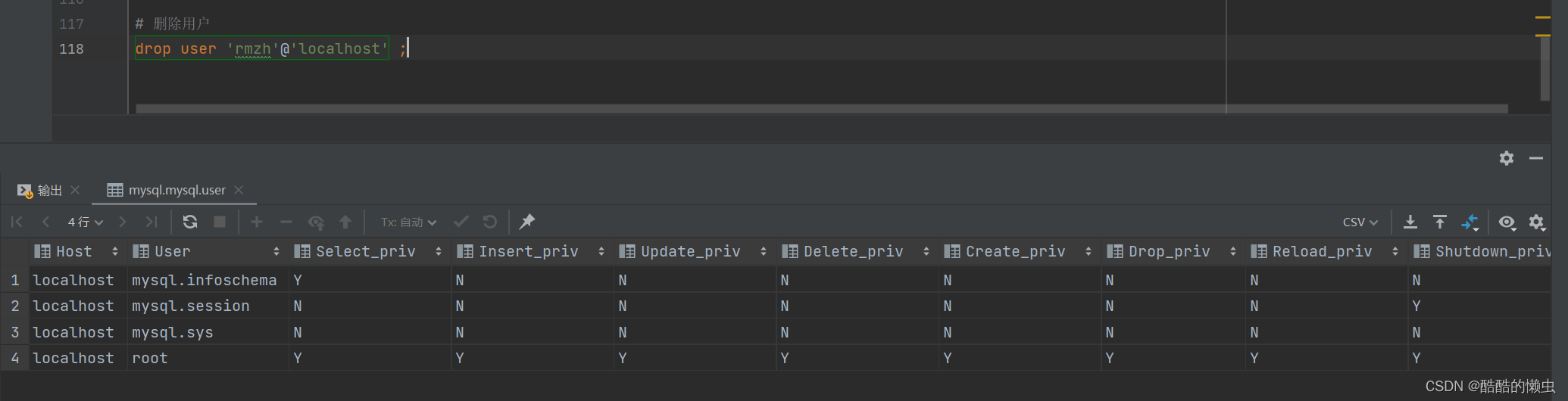Sort by the User column
Screen dimensions: 1568x401
point(276,251)
